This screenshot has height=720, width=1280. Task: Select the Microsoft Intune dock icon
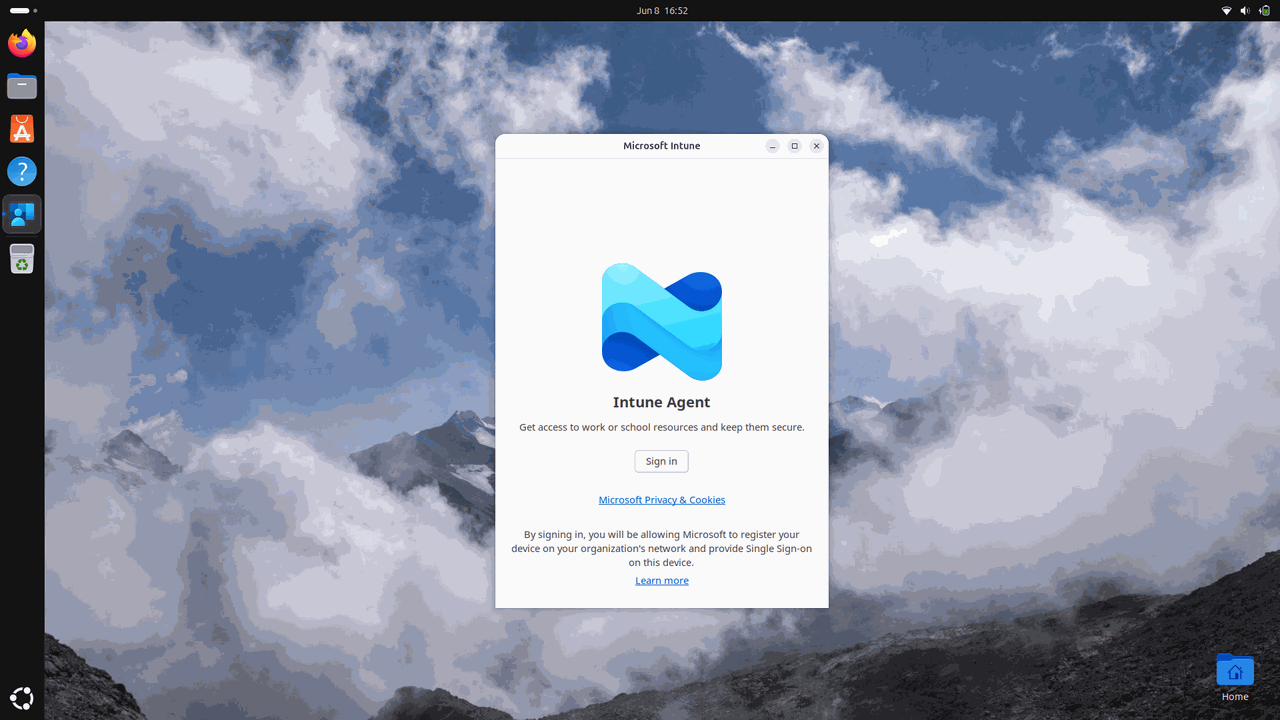point(22,214)
